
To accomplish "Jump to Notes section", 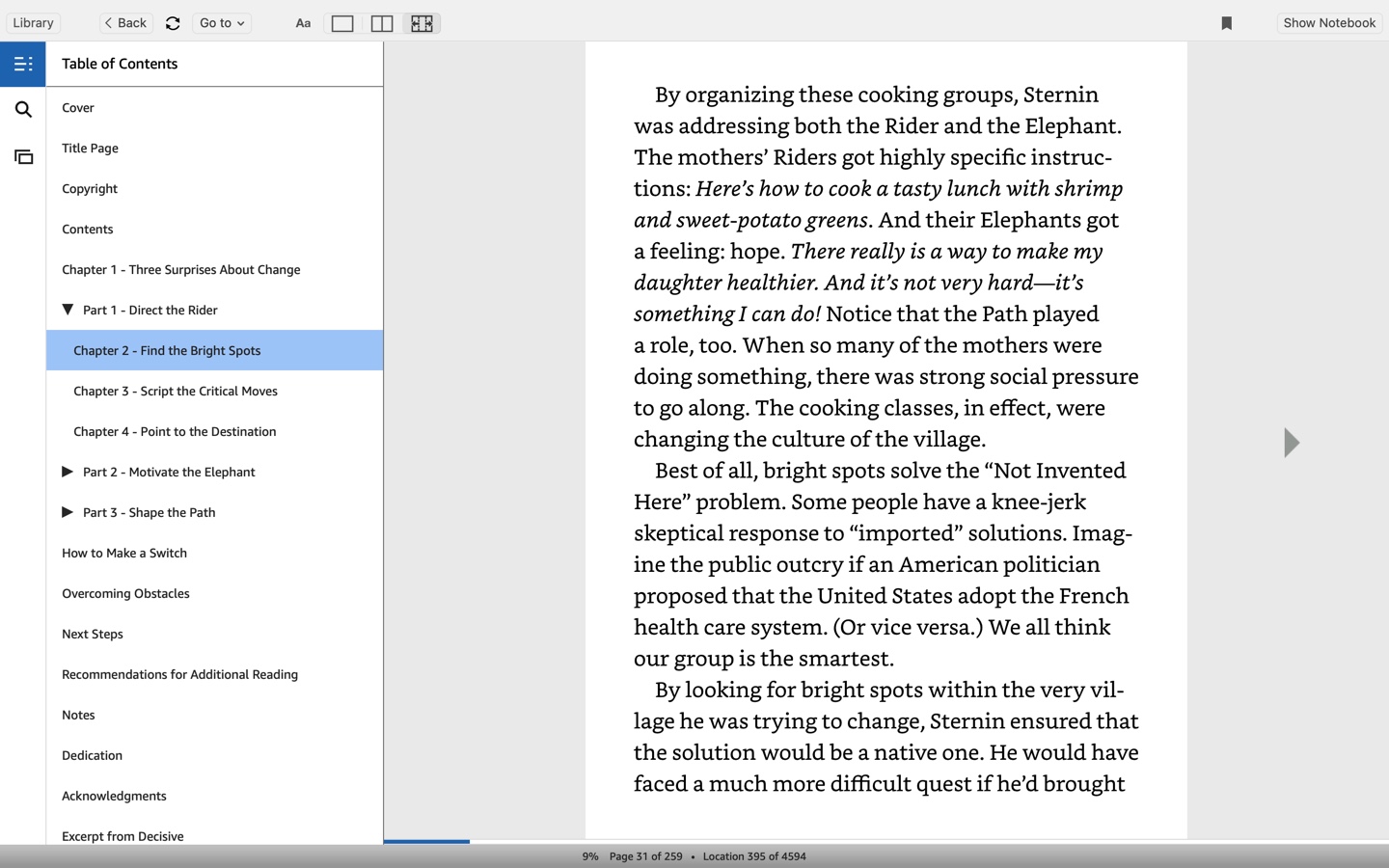I will (214, 715).
